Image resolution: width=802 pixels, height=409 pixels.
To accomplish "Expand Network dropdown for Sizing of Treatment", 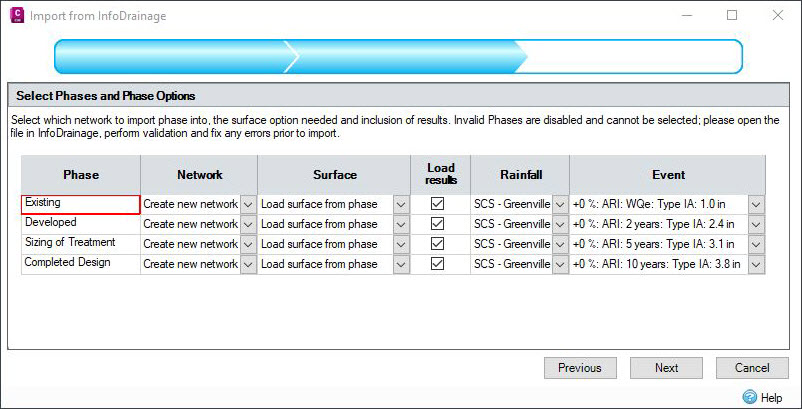I will pyautogui.click(x=248, y=244).
